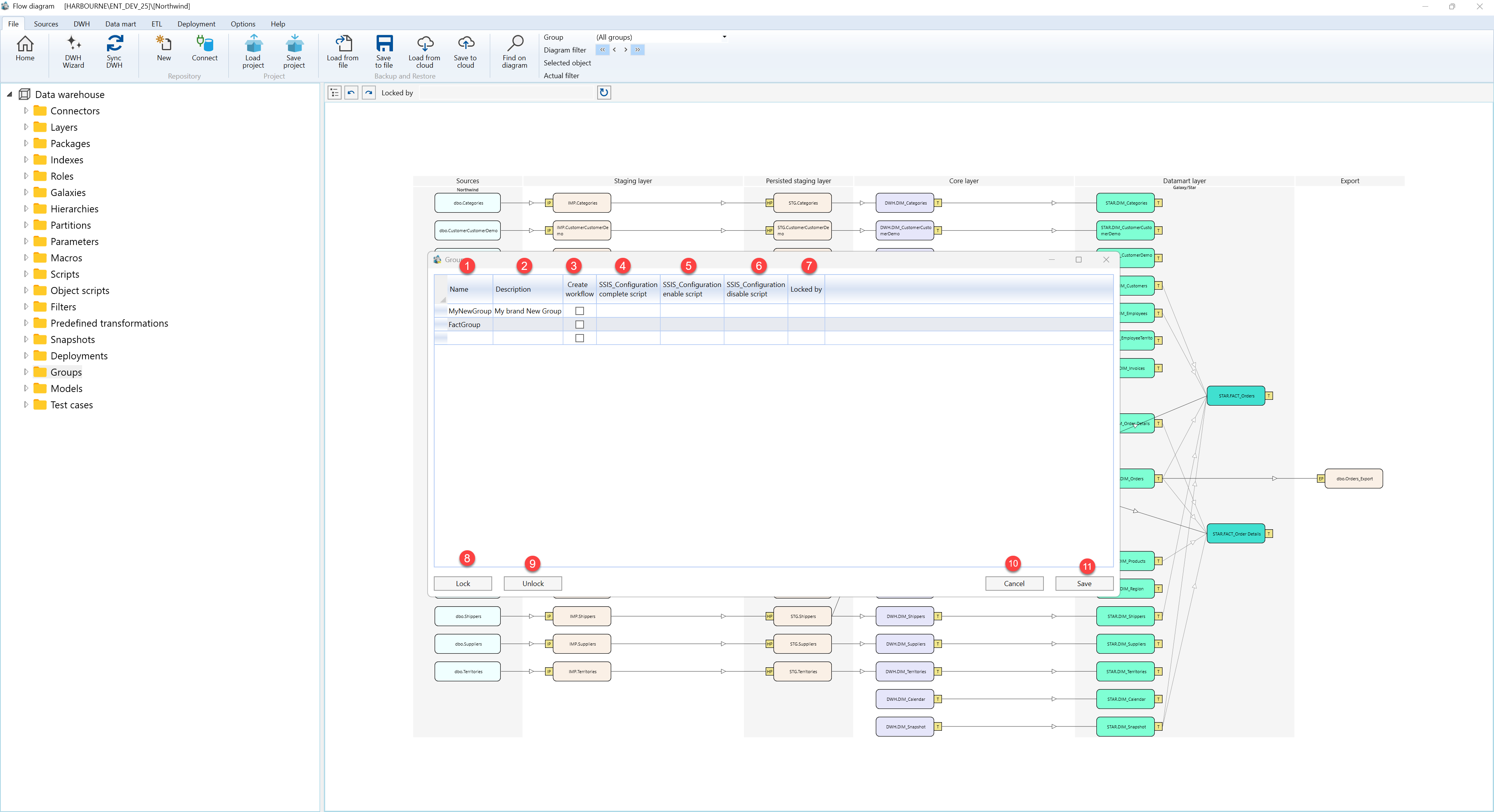
Task: Click the Sync DWH icon
Action: pyautogui.click(x=114, y=52)
